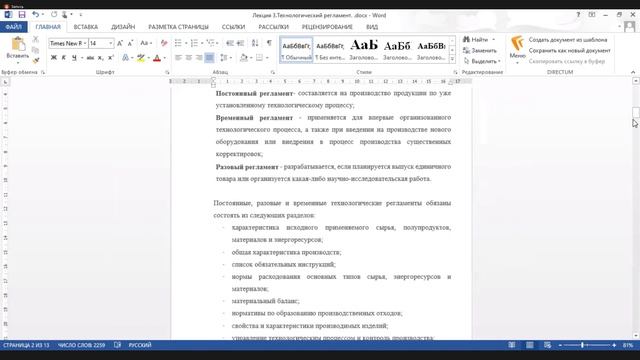Decrease font size with the shrink font icon

(130, 43)
